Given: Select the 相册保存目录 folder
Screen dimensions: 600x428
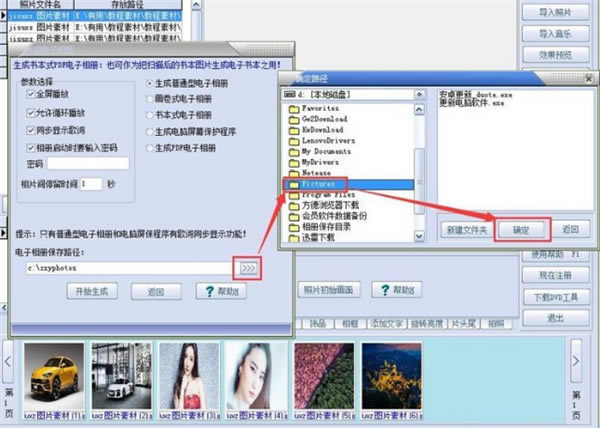Looking at the screenshot, I should click(x=320, y=227).
